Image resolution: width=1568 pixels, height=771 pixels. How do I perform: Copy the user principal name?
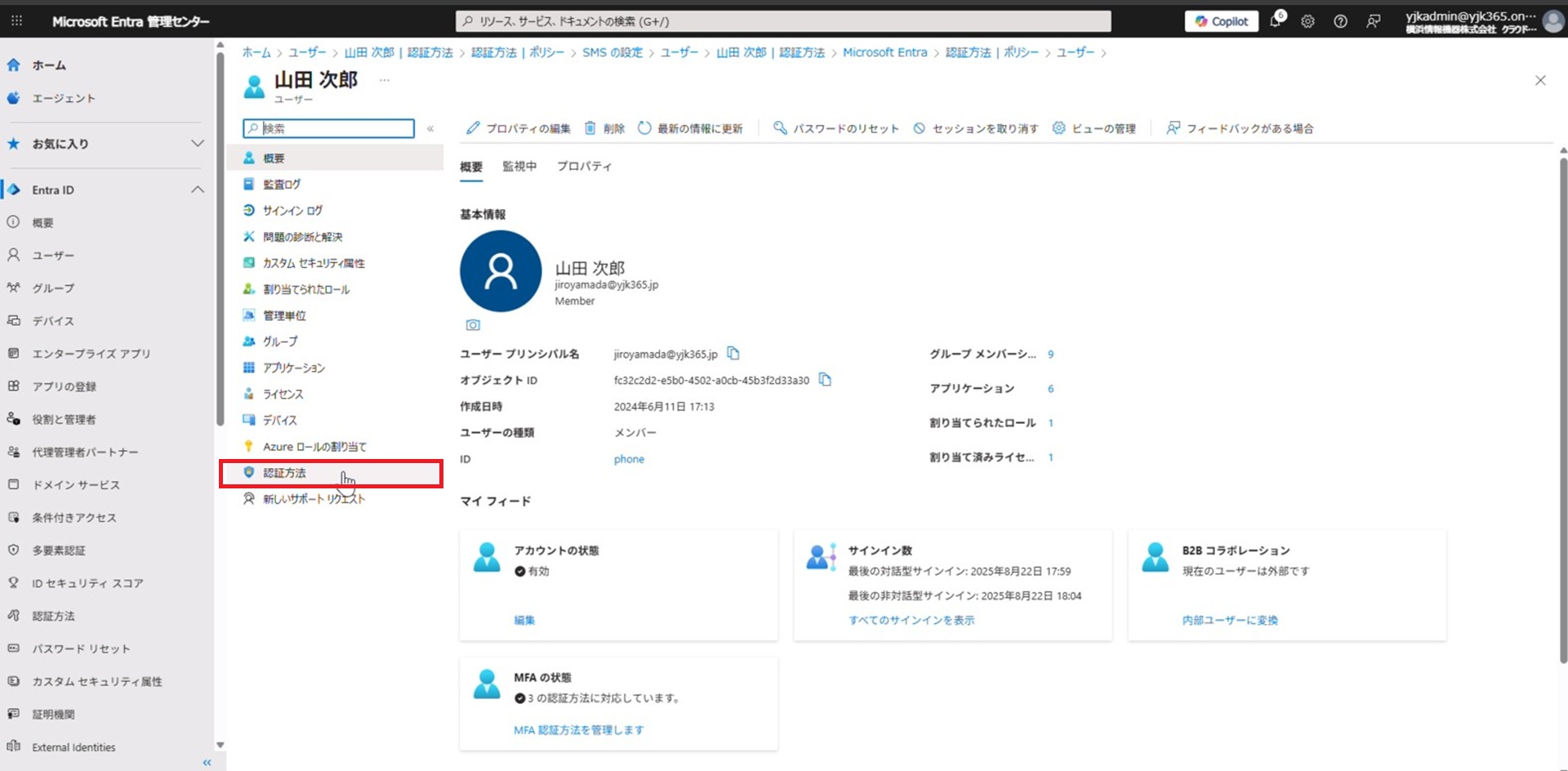click(733, 354)
